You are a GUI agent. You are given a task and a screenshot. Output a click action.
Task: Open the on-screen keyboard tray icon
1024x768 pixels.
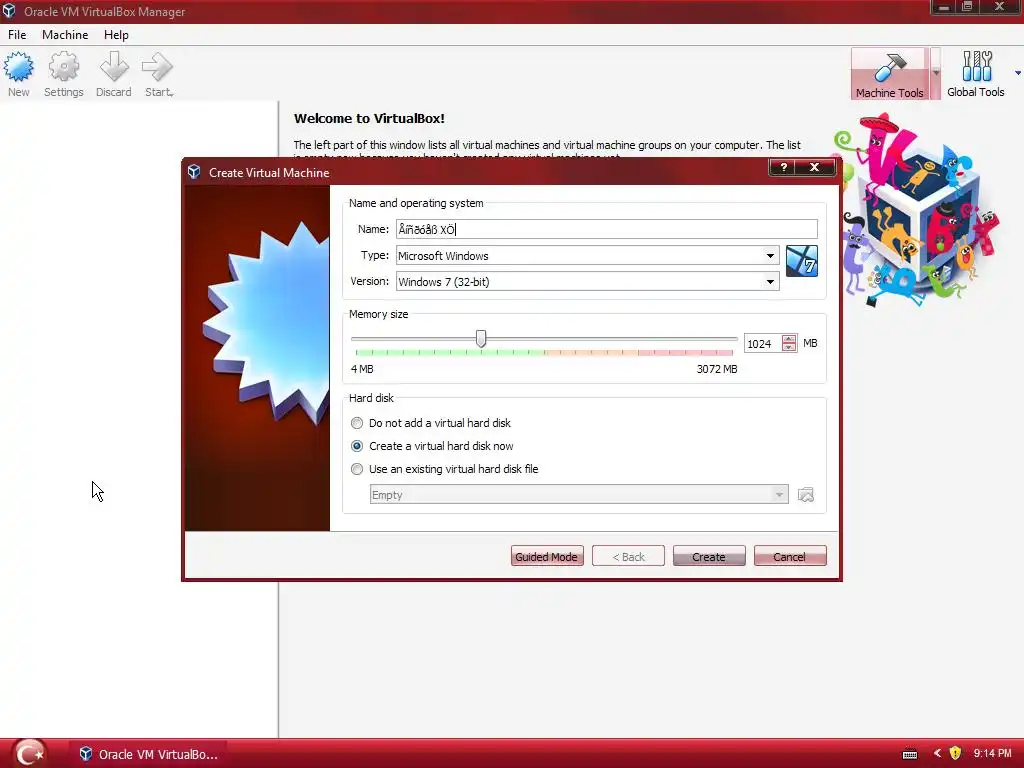click(x=910, y=754)
